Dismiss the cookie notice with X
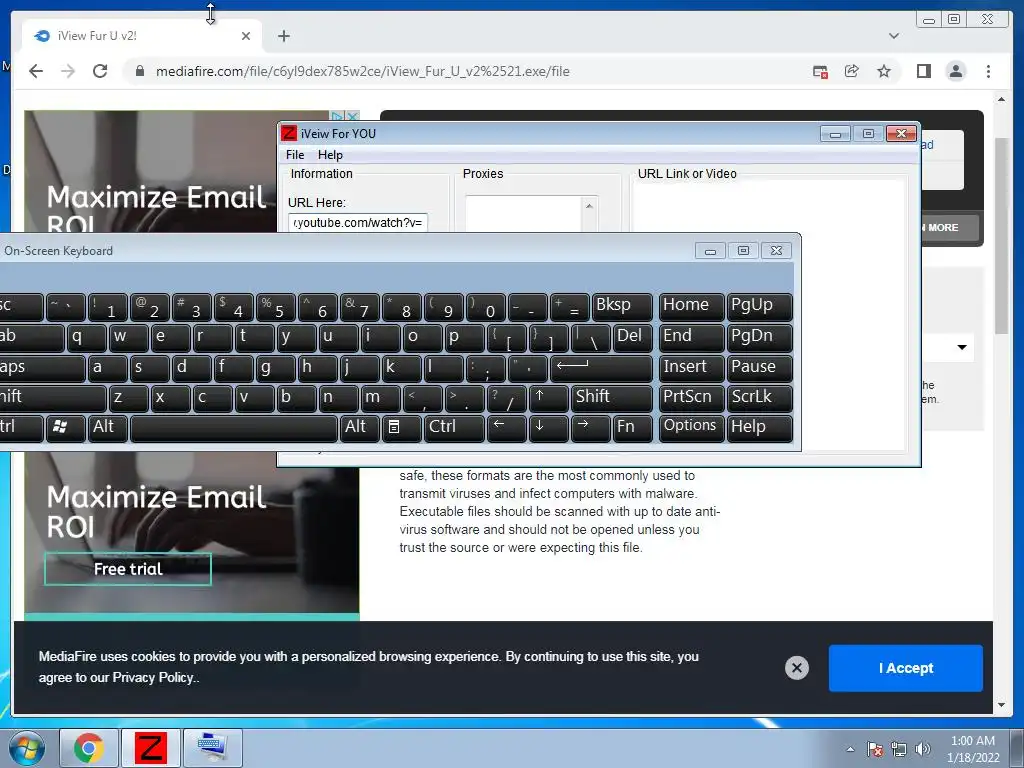 pyautogui.click(x=797, y=668)
